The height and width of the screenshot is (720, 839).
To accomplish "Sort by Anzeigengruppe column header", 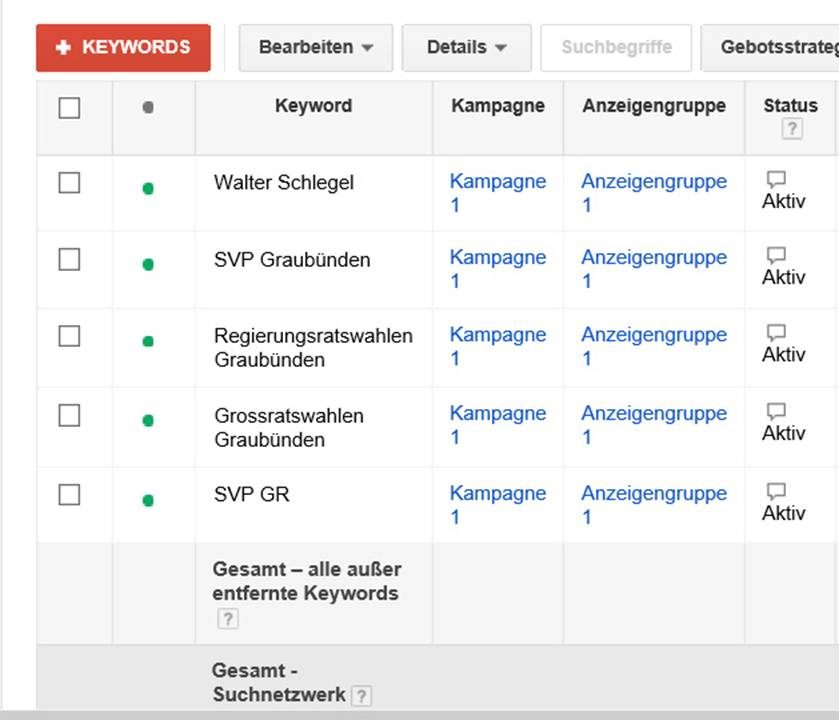I will coord(654,106).
